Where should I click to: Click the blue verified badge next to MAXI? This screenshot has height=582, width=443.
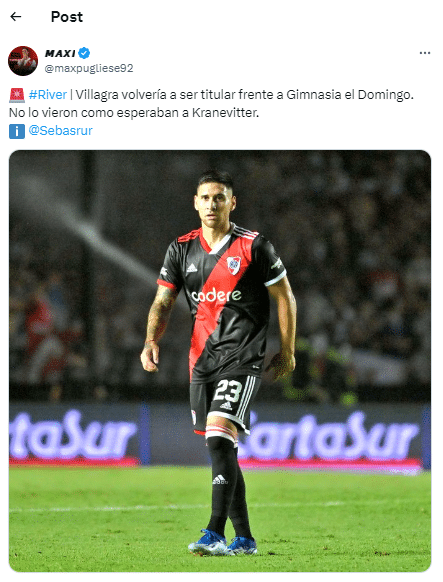coord(84,53)
